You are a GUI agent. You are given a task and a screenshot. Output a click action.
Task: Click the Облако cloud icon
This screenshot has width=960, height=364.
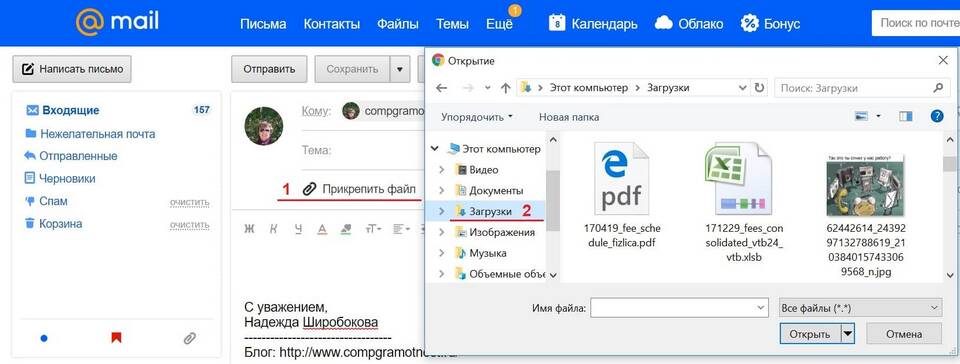(x=664, y=23)
